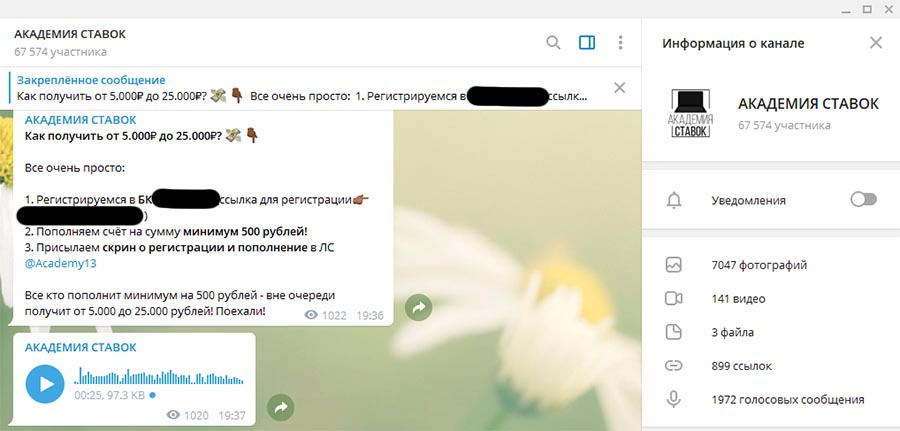The height and width of the screenshot is (431, 900).
Task: Click the microphone voice messages icon
Action: pos(673,399)
